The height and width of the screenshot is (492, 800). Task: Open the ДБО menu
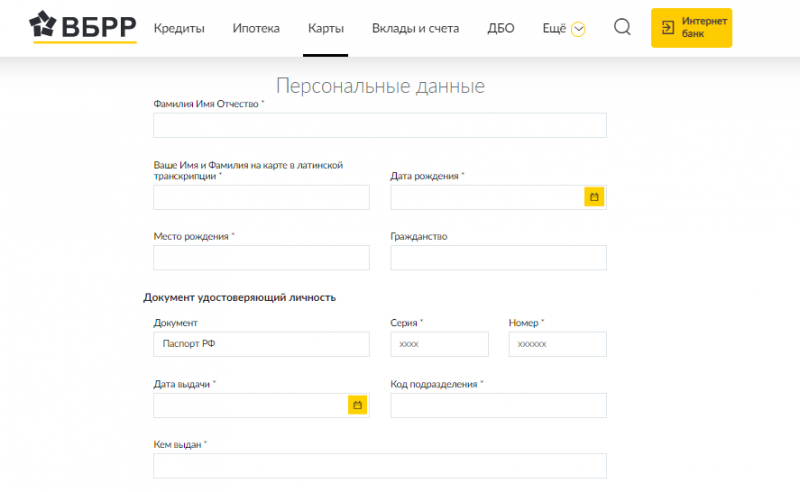point(501,29)
